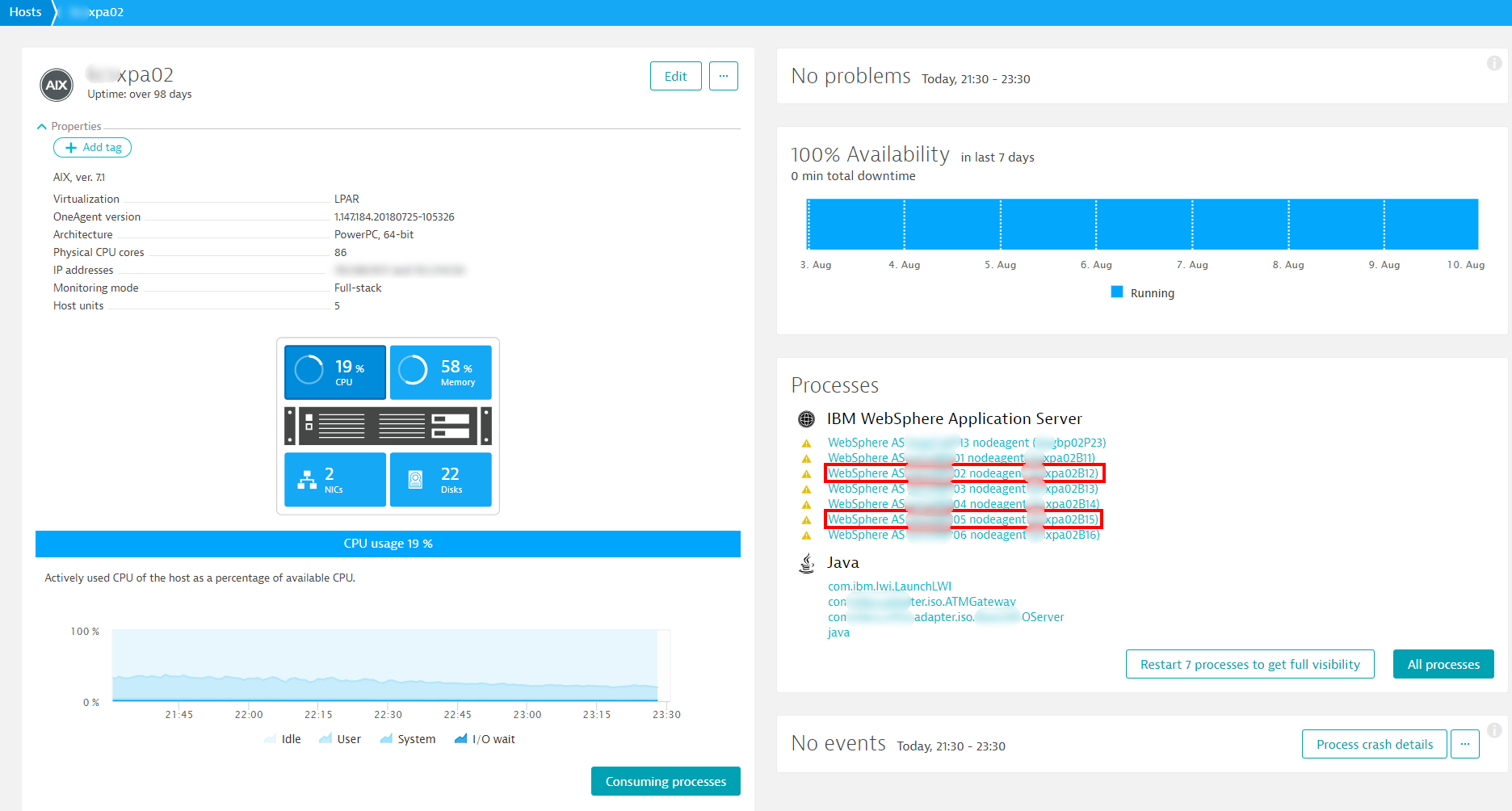Toggle Idle series in CPU chart legend

[283, 739]
